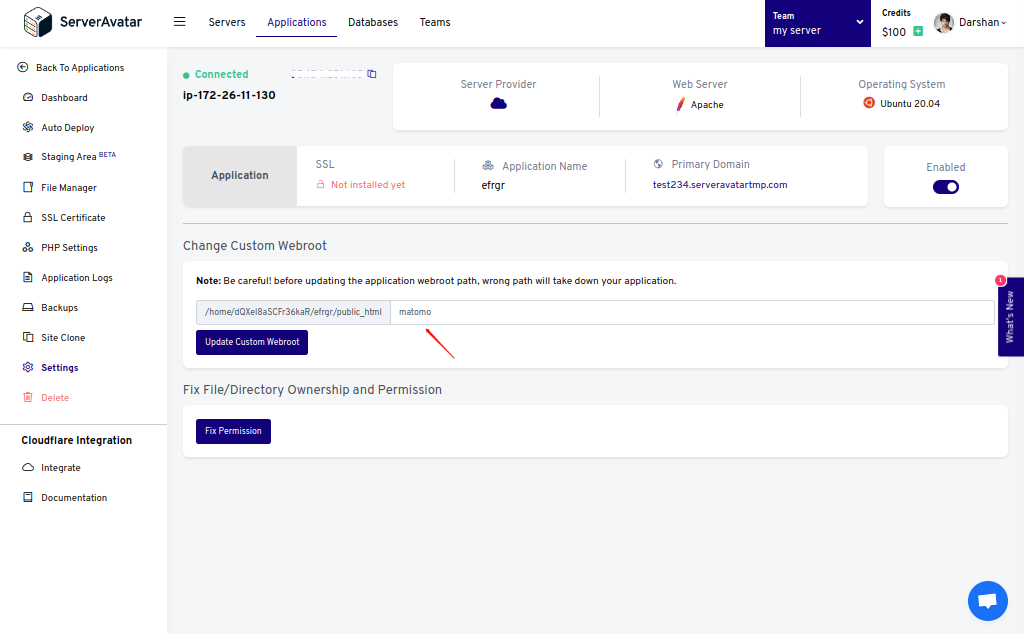Viewport: 1024px width, 634px height.
Task: Click the Site Clone copy icon
Action: 28,337
